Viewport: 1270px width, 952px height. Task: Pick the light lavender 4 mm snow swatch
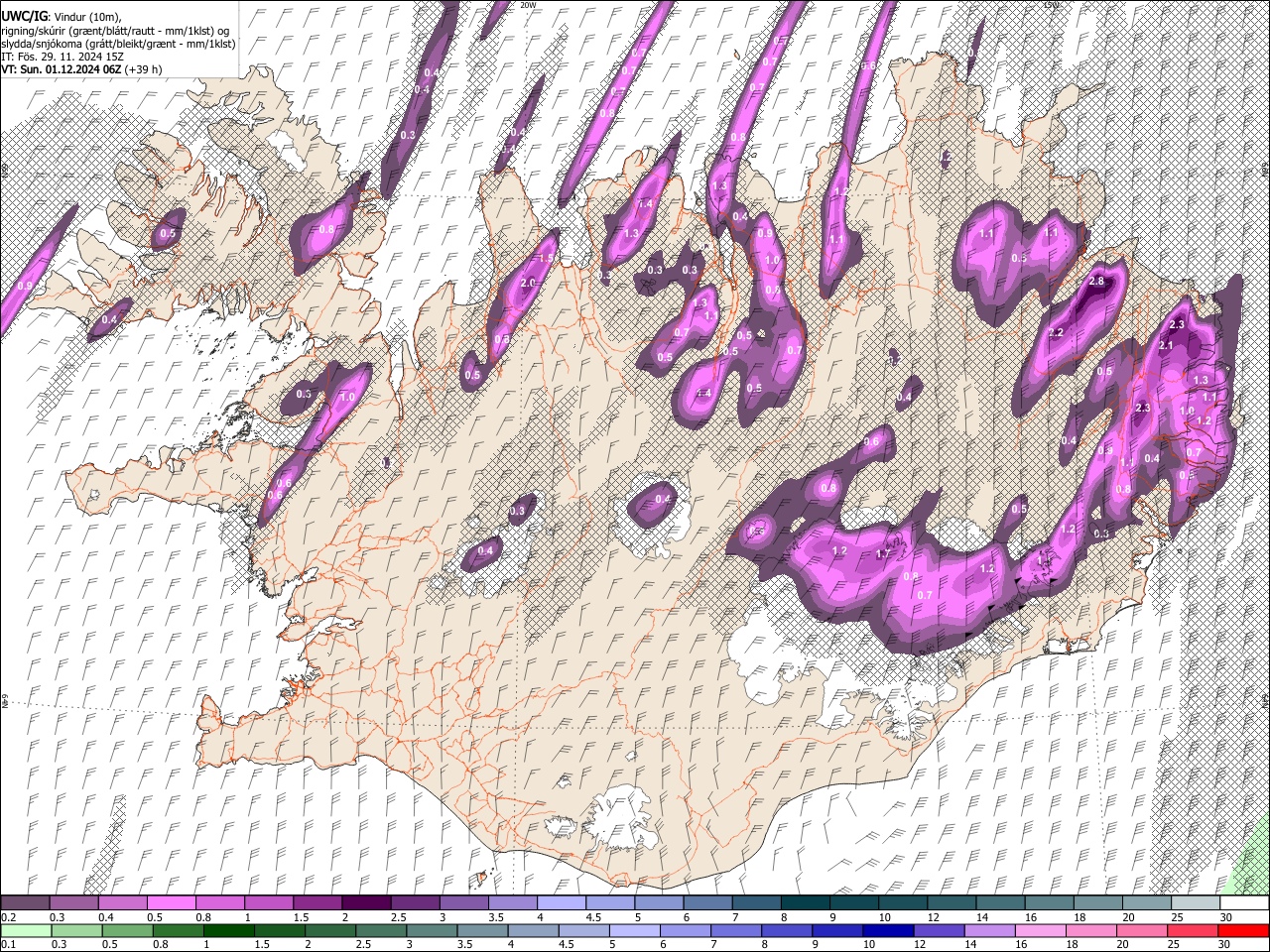pyautogui.click(x=561, y=903)
